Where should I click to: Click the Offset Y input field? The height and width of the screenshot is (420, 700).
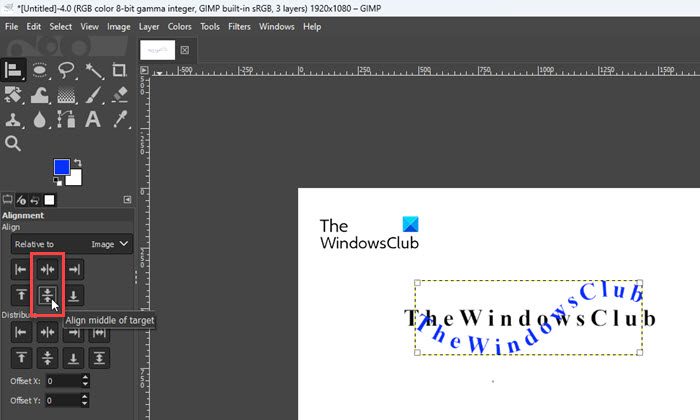(x=63, y=400)
